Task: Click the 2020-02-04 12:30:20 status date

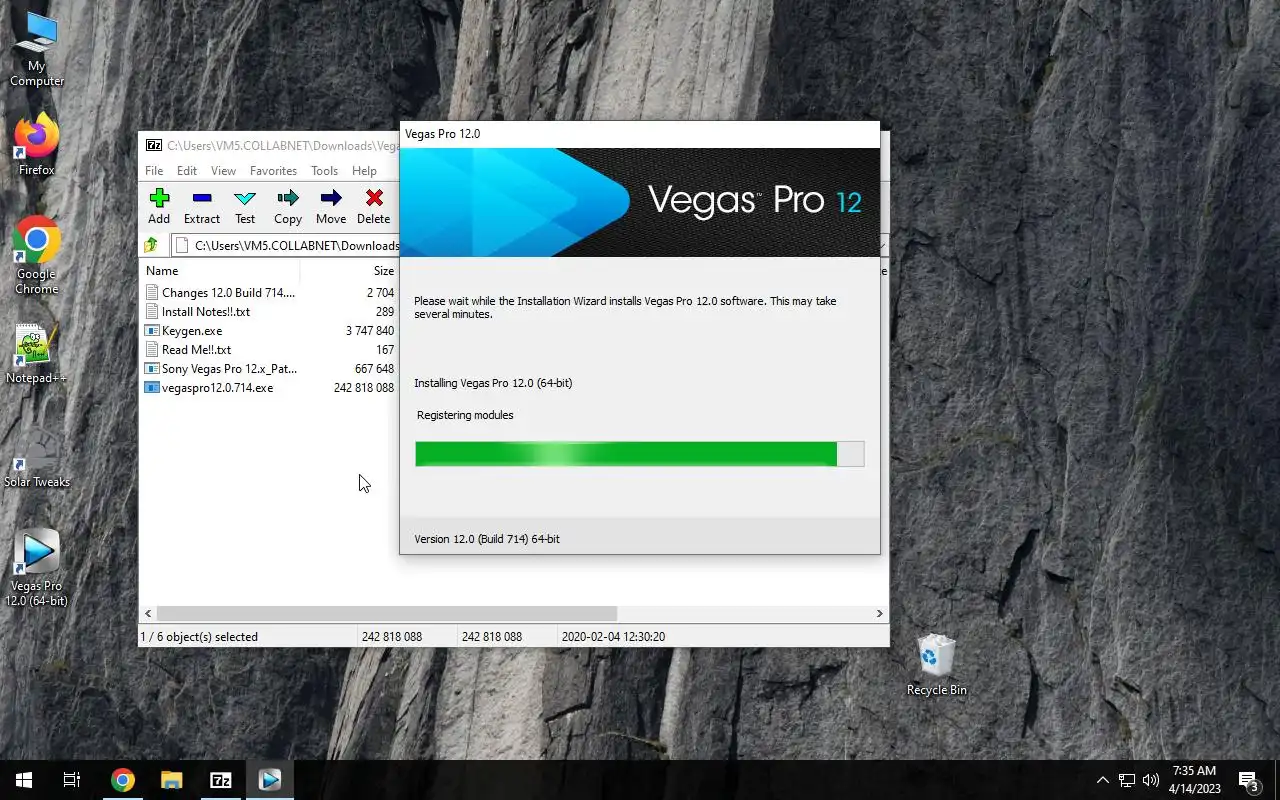Action: pyautogui.click(x=613, y=636)
